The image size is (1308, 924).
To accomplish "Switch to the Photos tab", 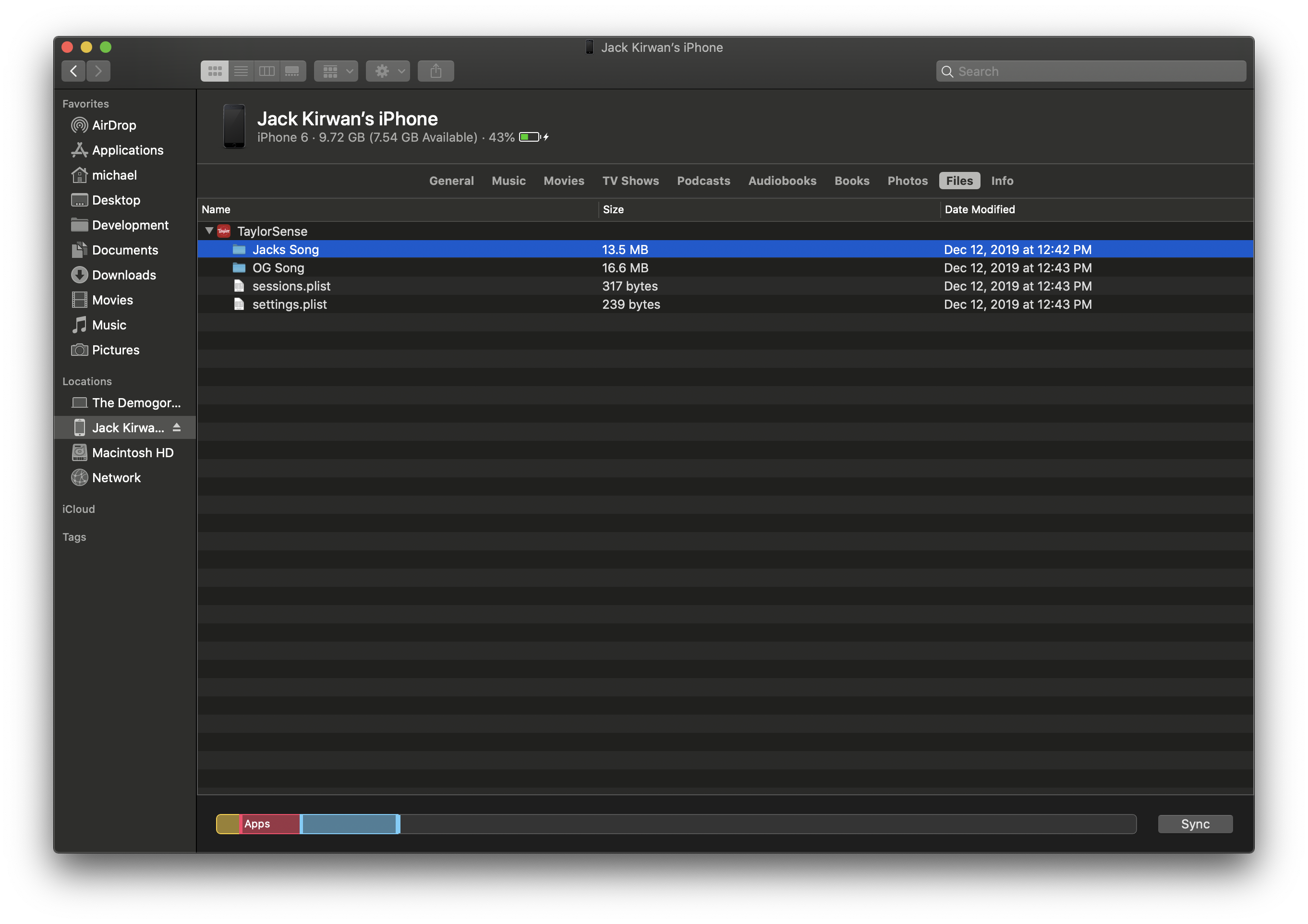I will pos(908,181).
